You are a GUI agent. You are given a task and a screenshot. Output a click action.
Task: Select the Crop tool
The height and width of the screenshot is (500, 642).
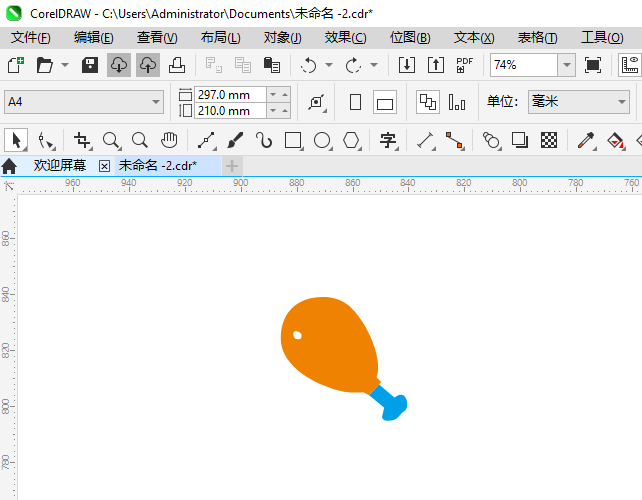(x=82, y=140)
